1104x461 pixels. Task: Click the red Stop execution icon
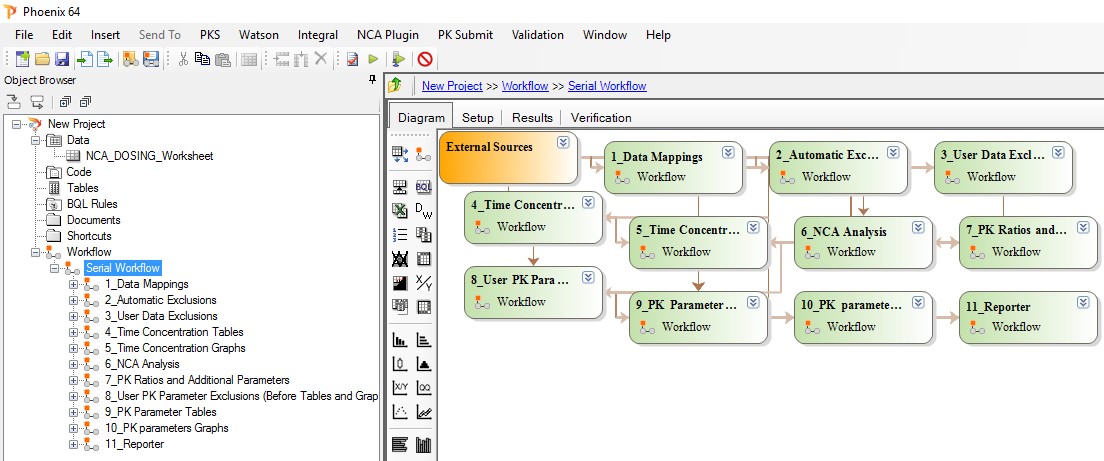point(425,59)
